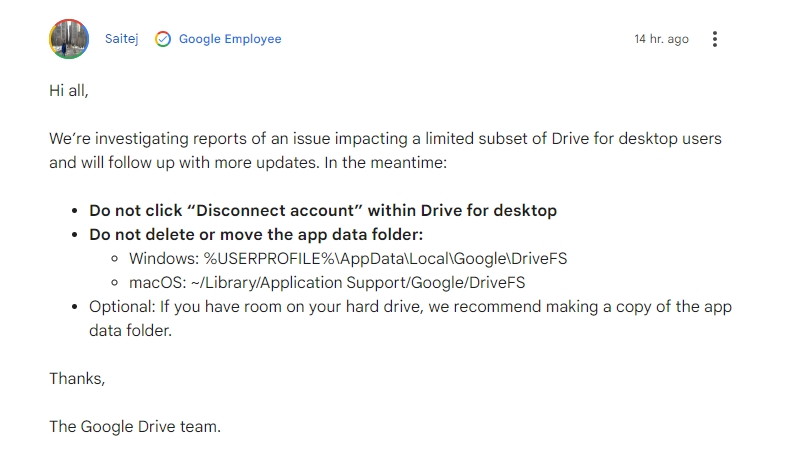Click the bold "Disconnect account" warning line

click(323, 210)
